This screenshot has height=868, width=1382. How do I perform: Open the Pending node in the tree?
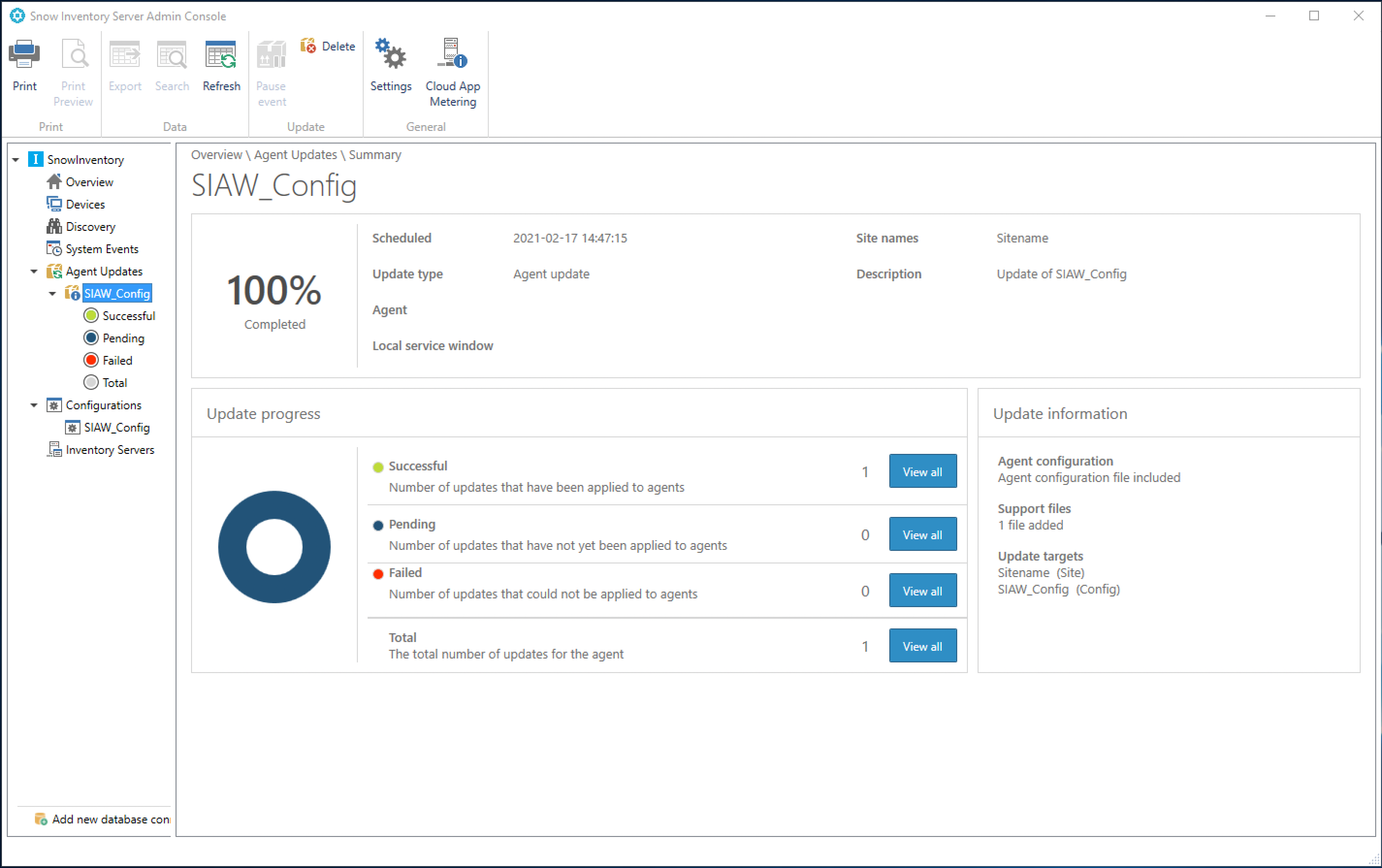(x=114, y=338)
